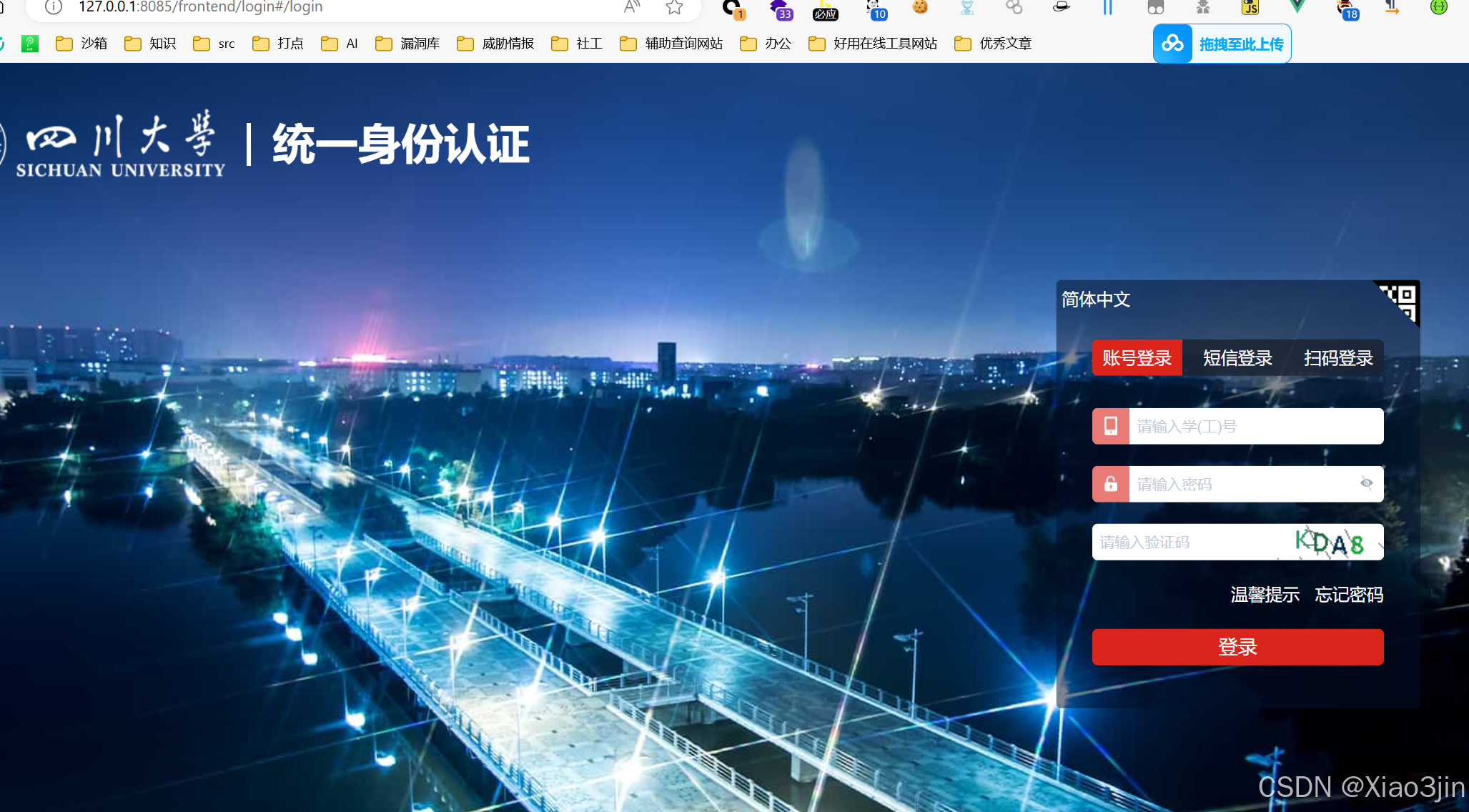This screenshot has width=1469, height=812.
Task: Open the extension with blue badge 18
Action: tap(1347, 9)
